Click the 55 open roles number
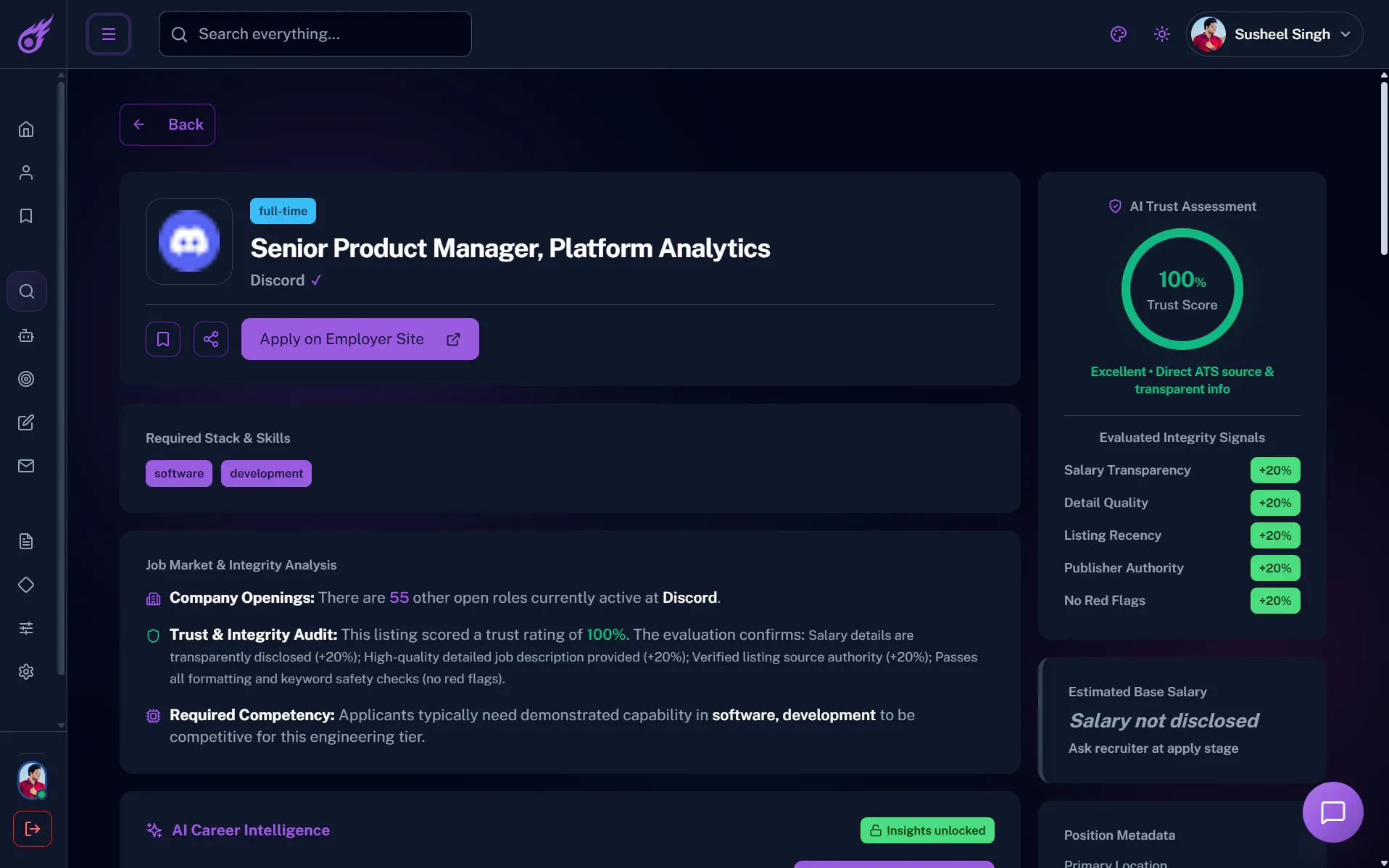The height and width of the screenshot is (868, 1389). (399, 598)
